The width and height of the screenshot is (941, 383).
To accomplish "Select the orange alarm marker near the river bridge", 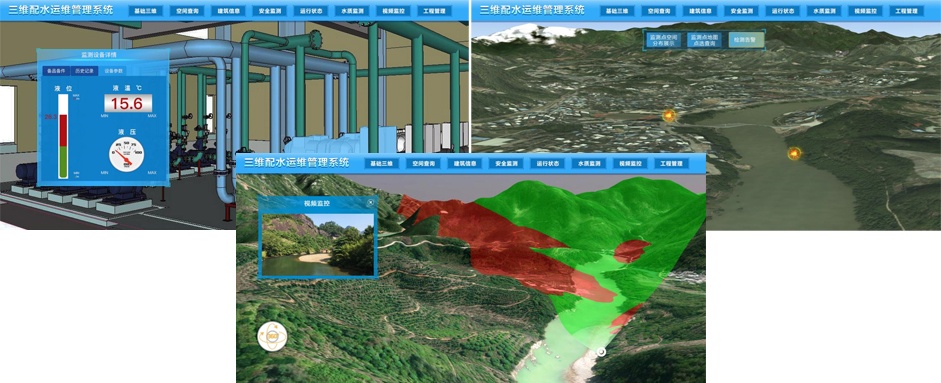I will tap(669, 115).
